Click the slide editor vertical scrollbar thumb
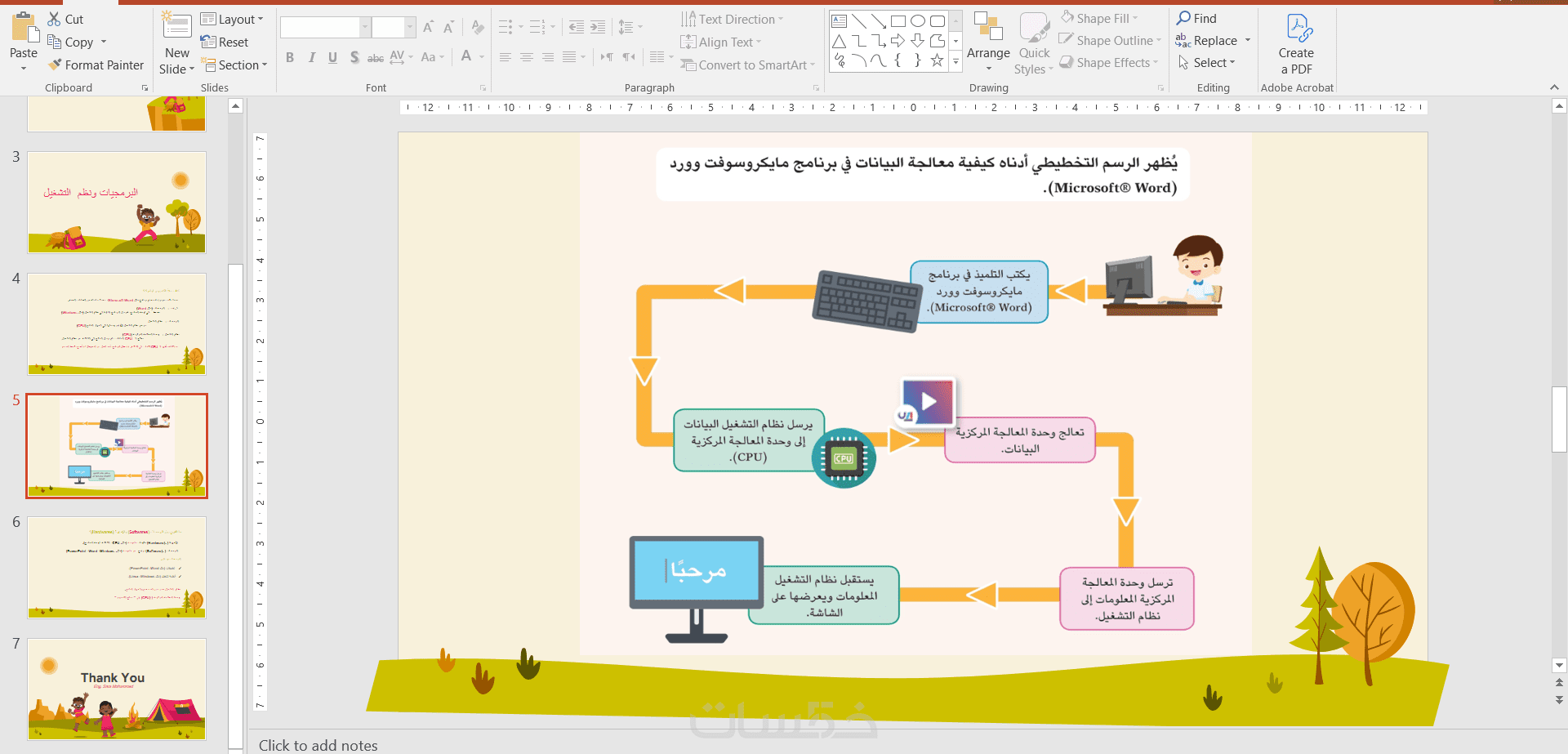The image size is (1568, 754). point(1559,419)
